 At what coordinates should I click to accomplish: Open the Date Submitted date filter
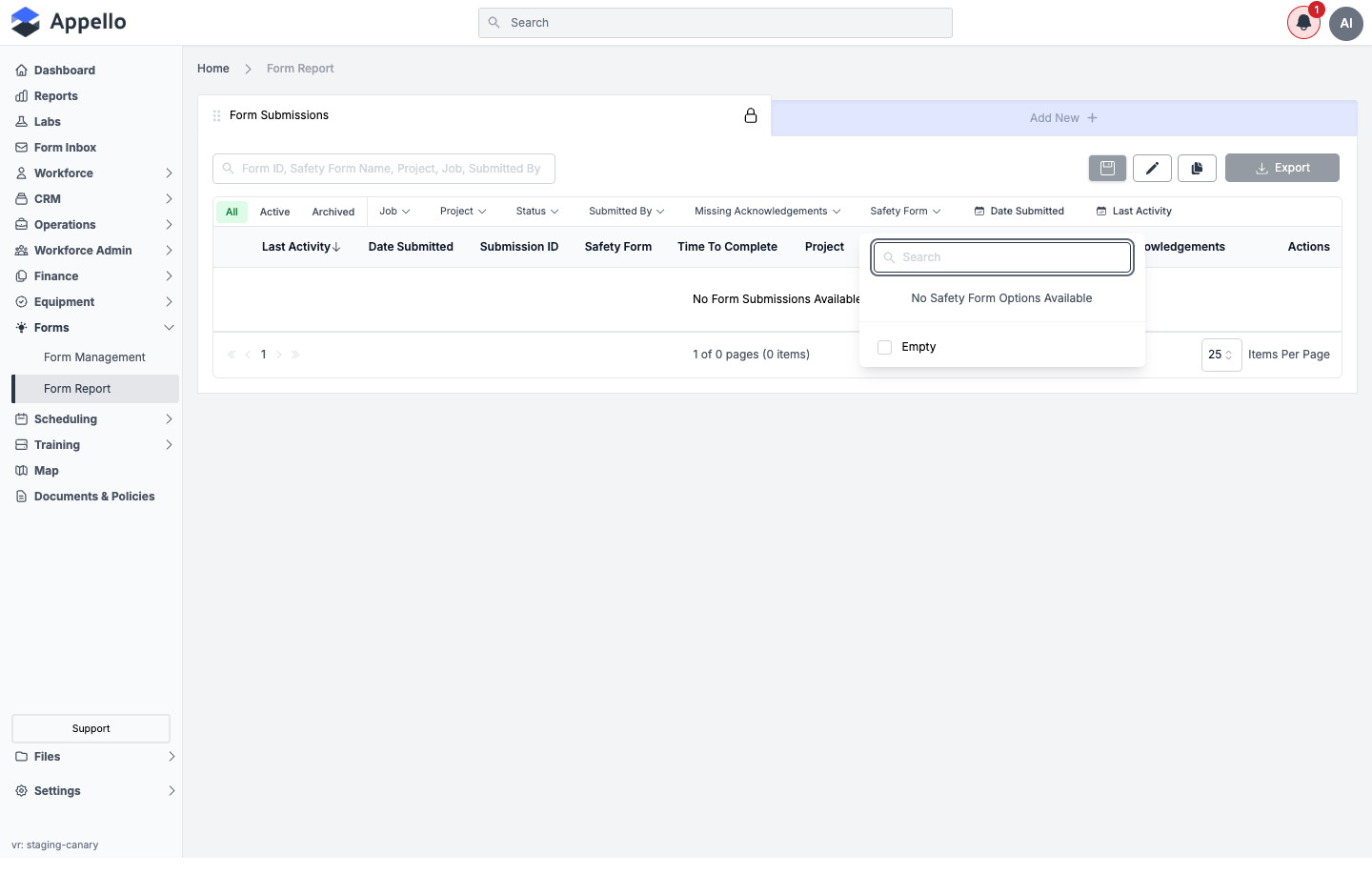pos(1019,212)
